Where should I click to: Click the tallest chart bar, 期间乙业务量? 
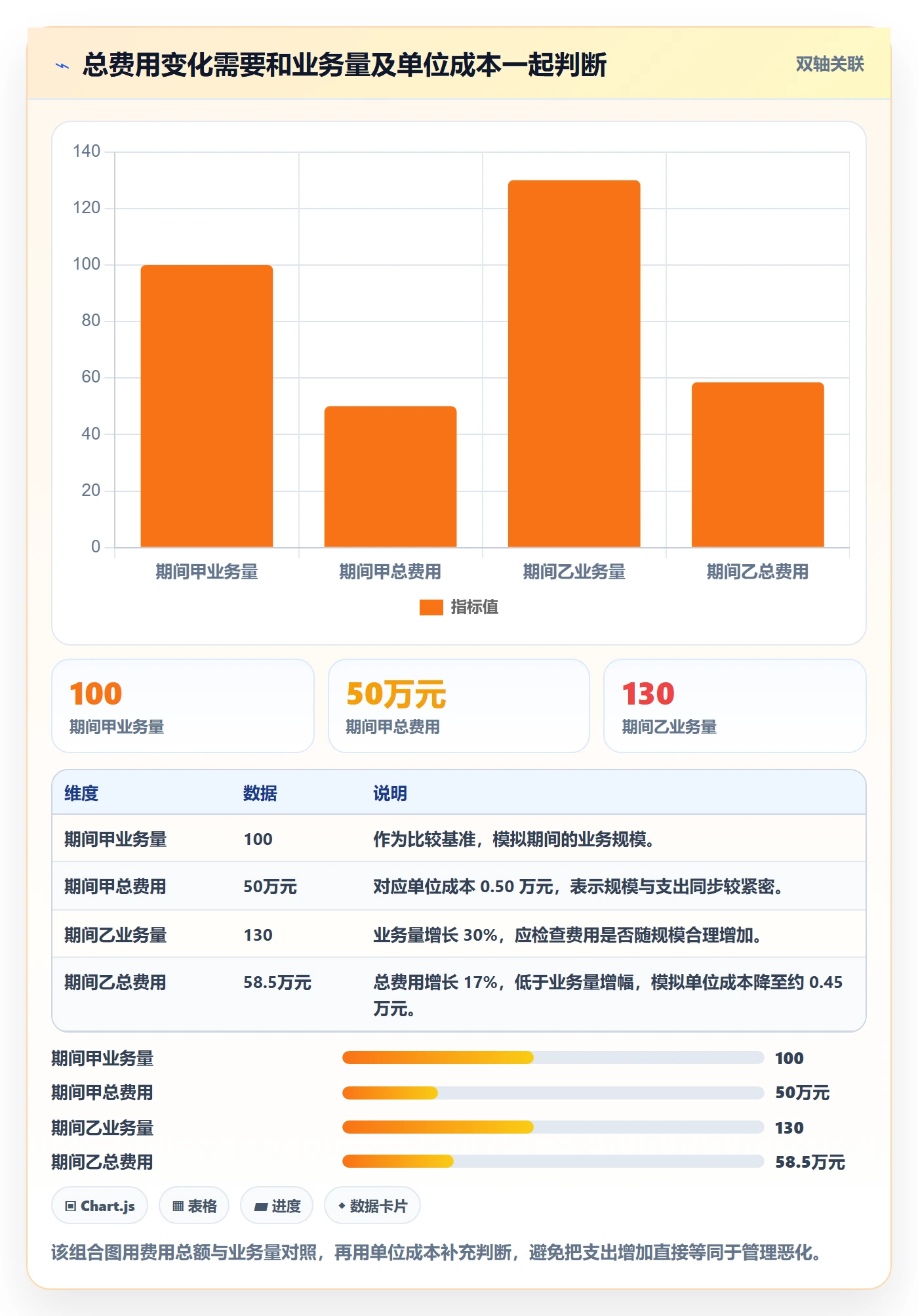574,363
